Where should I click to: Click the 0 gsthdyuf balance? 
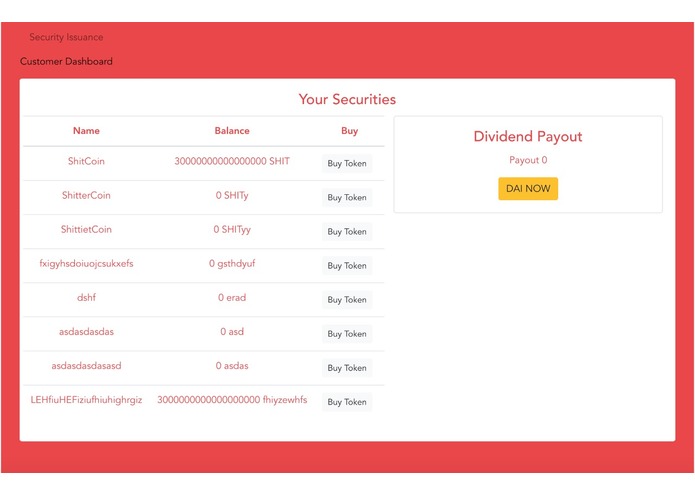click(x=232, y=264)
